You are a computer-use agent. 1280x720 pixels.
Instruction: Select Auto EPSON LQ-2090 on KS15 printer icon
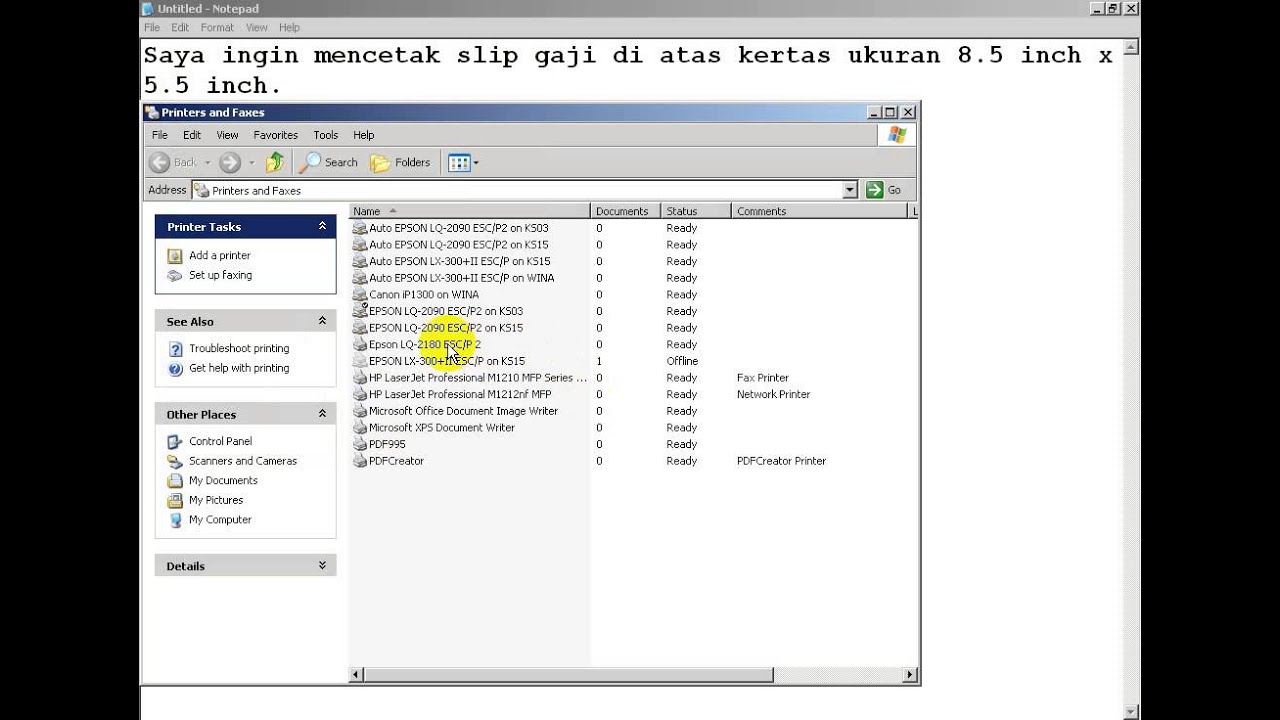pos(360,245)
